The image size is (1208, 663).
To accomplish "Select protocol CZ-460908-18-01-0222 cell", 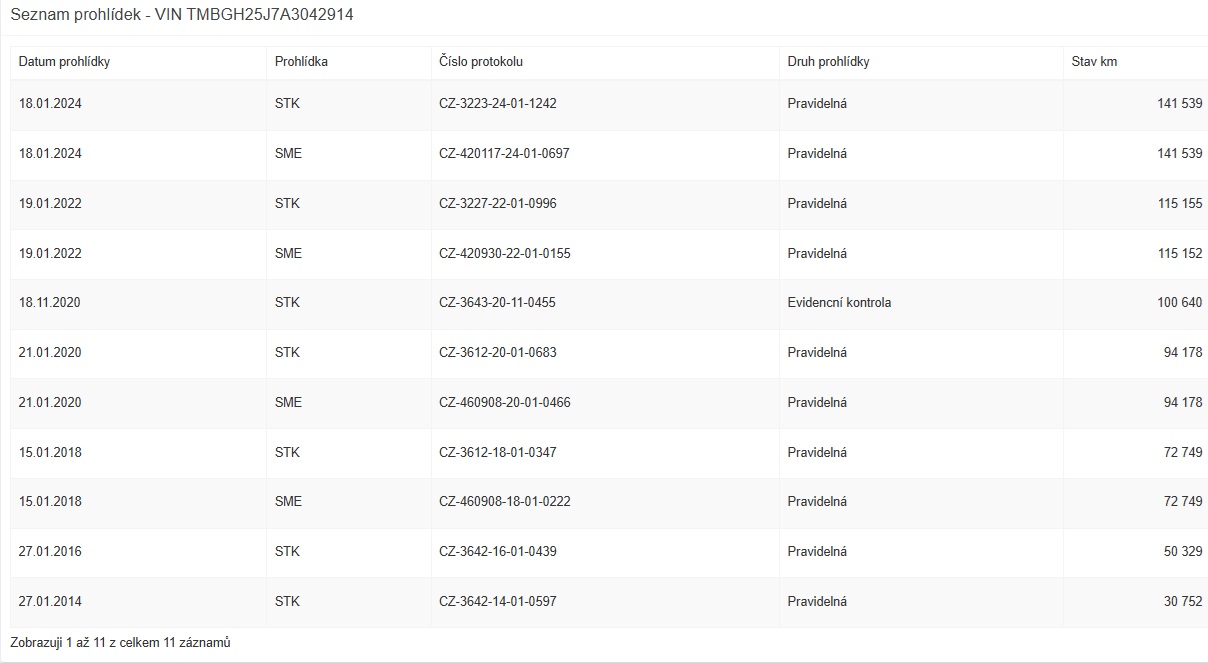I will click(504, 502).
